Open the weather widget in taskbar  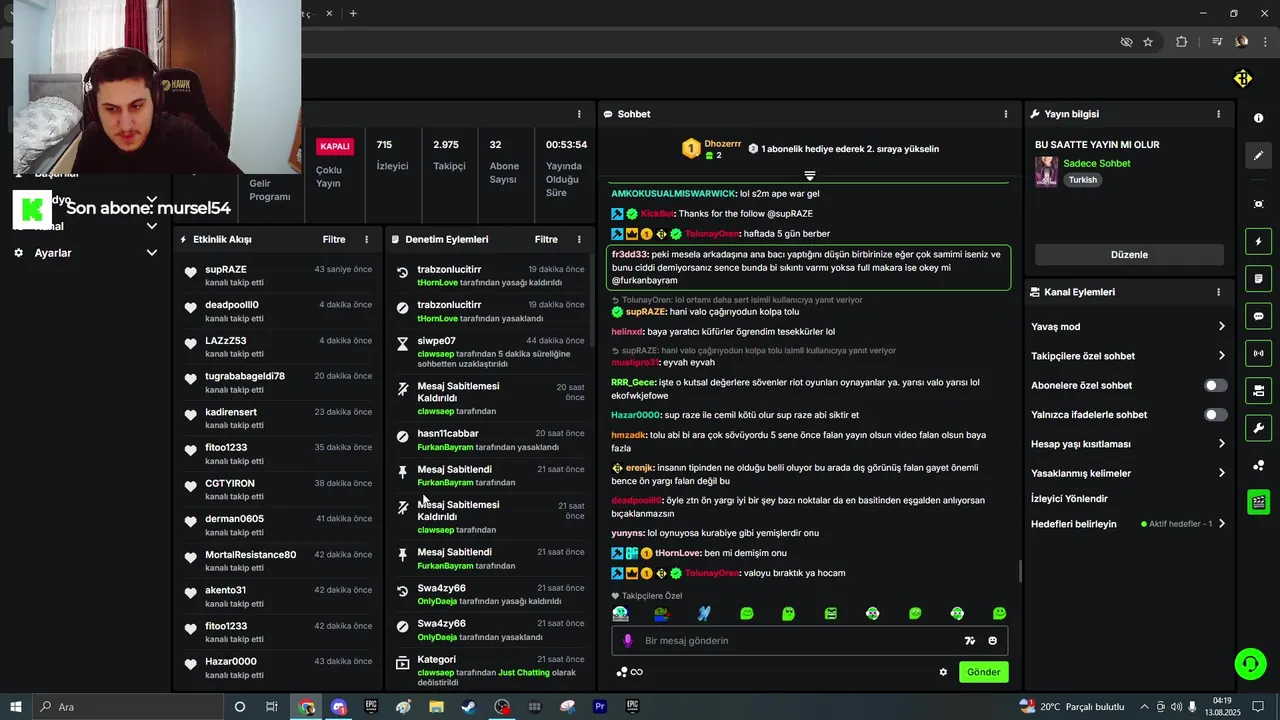click(x=1072, y=707)
